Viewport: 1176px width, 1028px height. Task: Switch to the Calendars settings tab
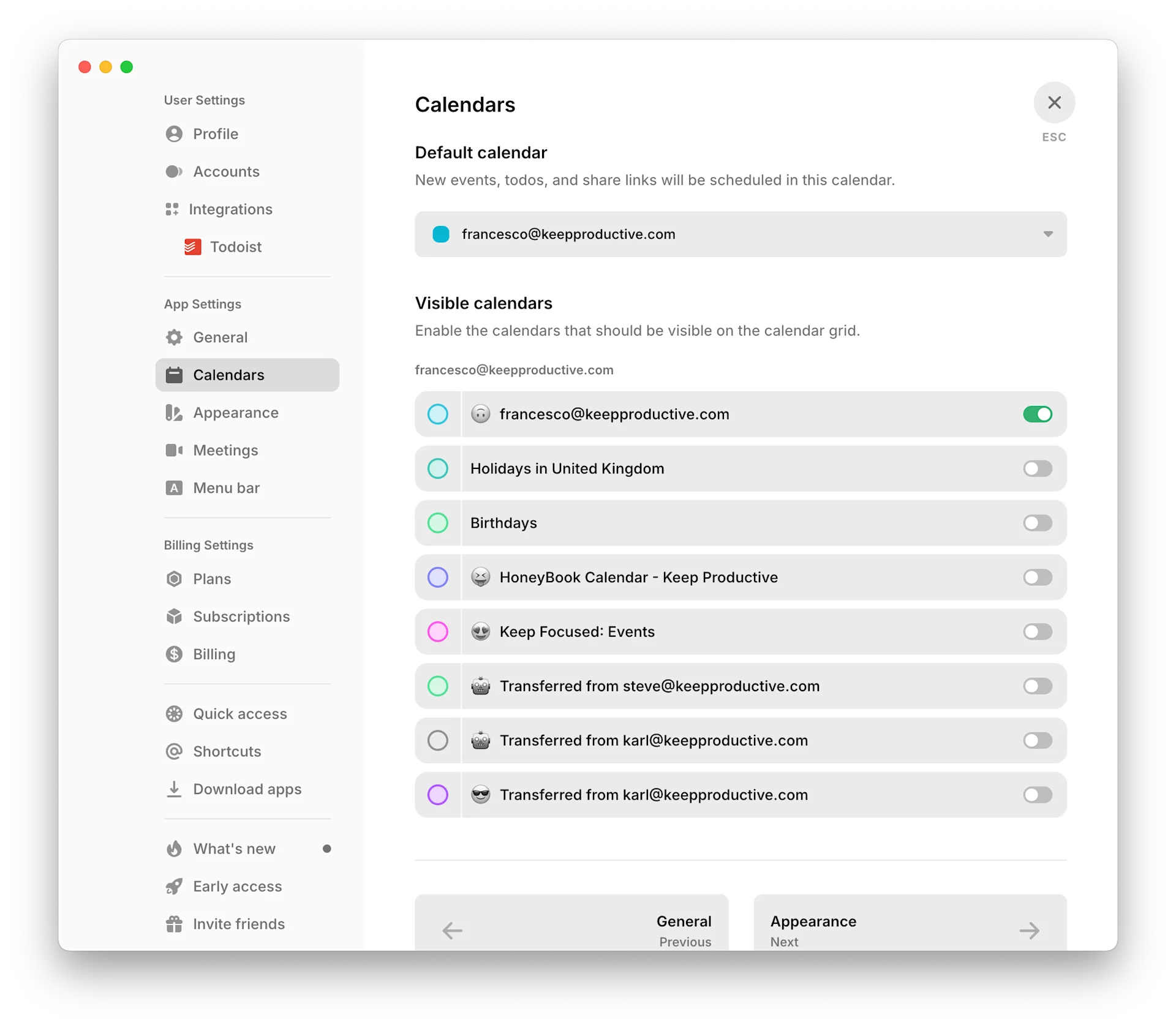pos(228,375)
